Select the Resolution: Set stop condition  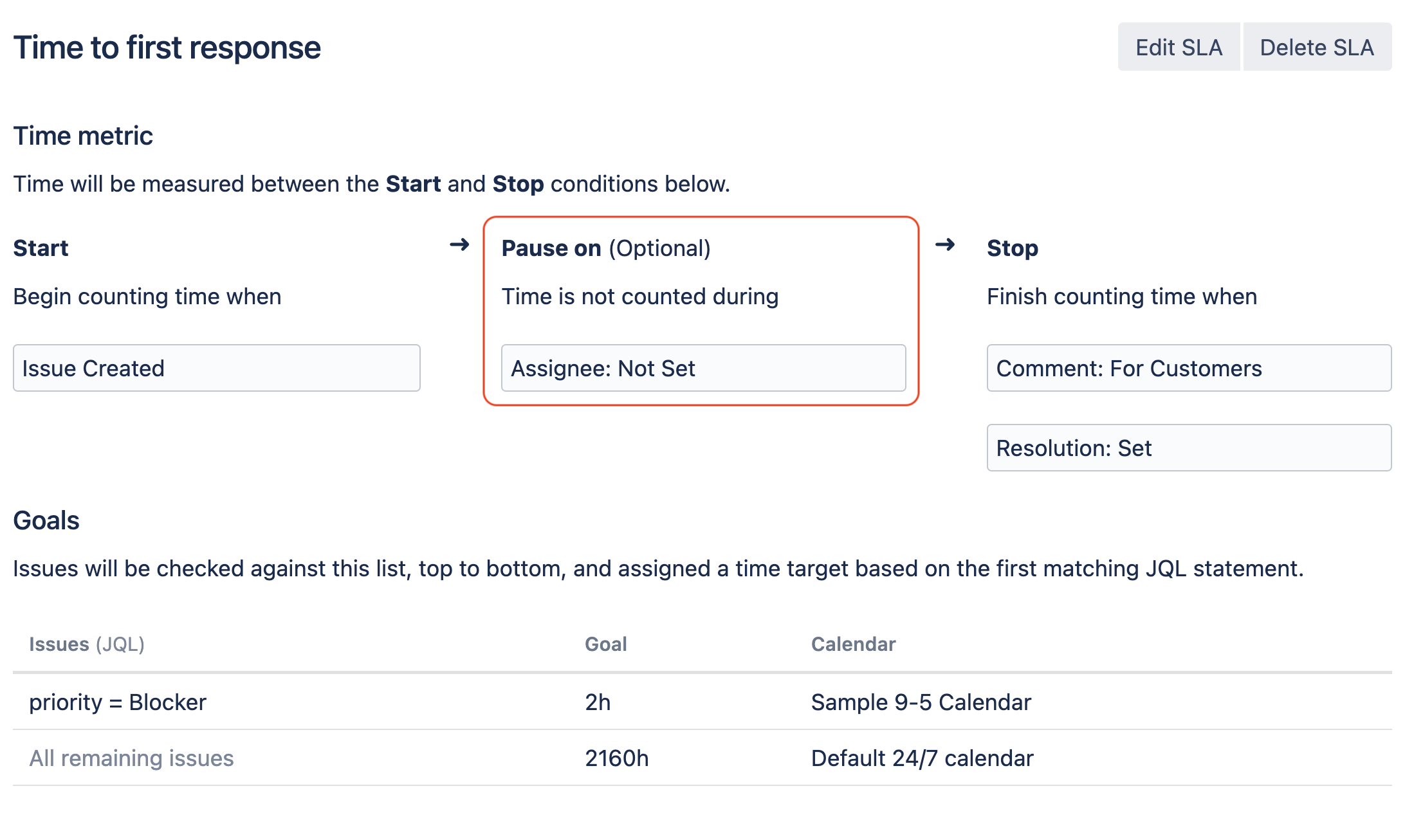pyautogui.click(x=1189, y=448)
